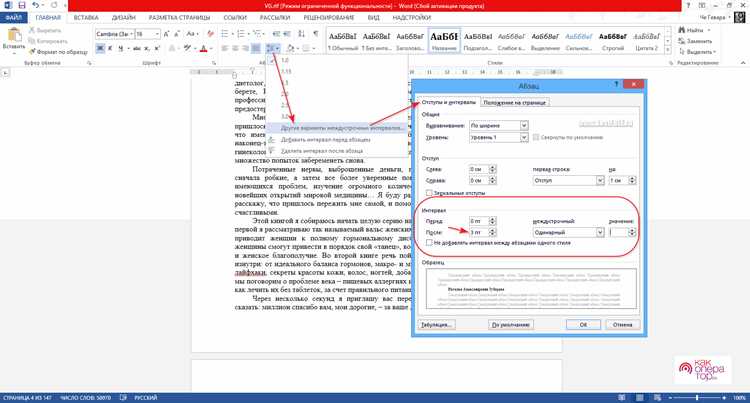Open the Уровень dropdown (Уровень 1)
This screenshot has height=403, width=750.
pos(498,137)
